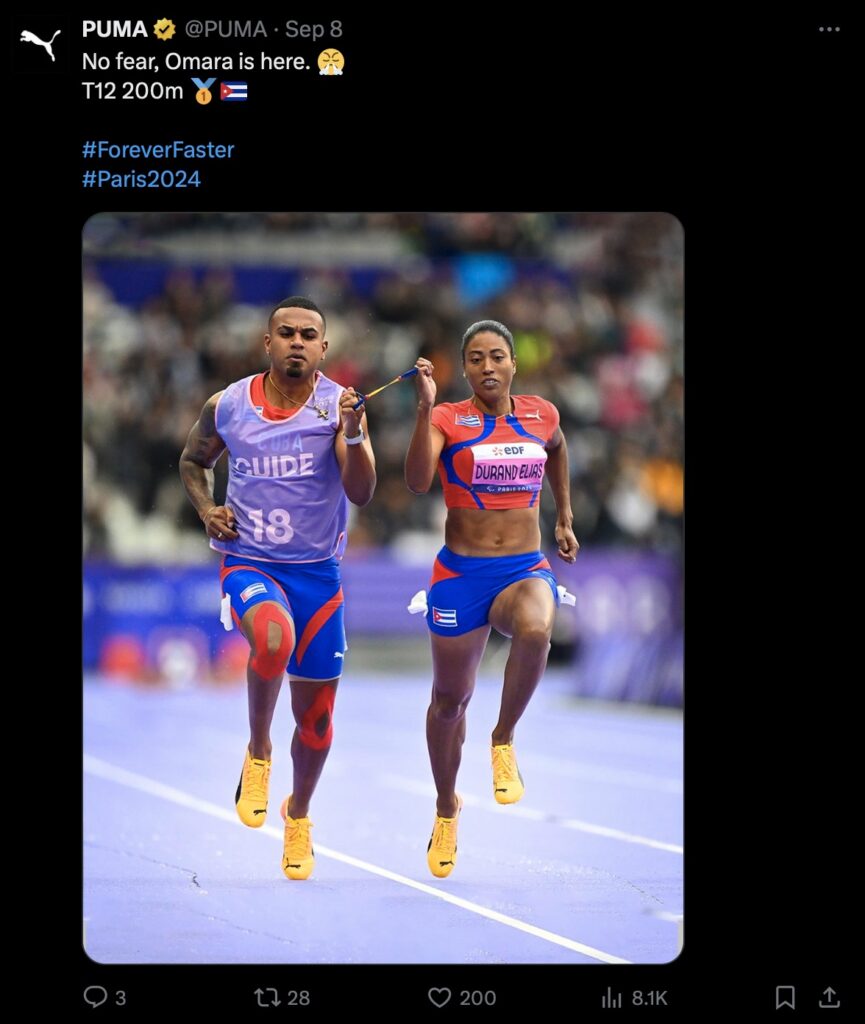Click the like count 200
865x1024 pixels.
(477, 998)
